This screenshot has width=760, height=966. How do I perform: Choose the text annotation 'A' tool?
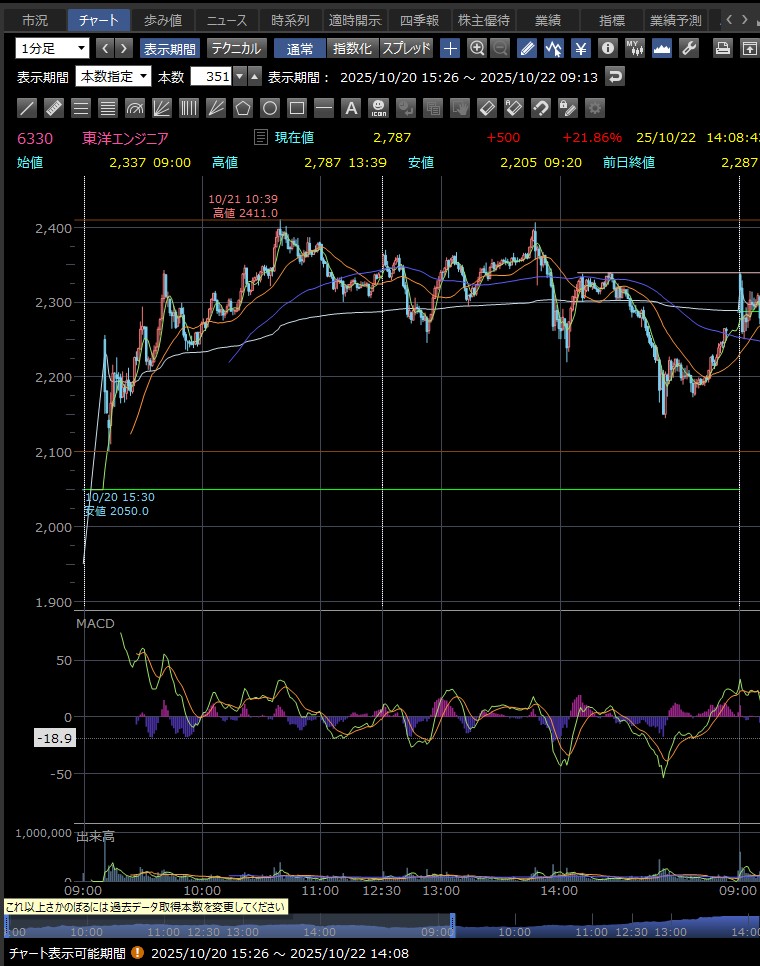coord(350,108)
